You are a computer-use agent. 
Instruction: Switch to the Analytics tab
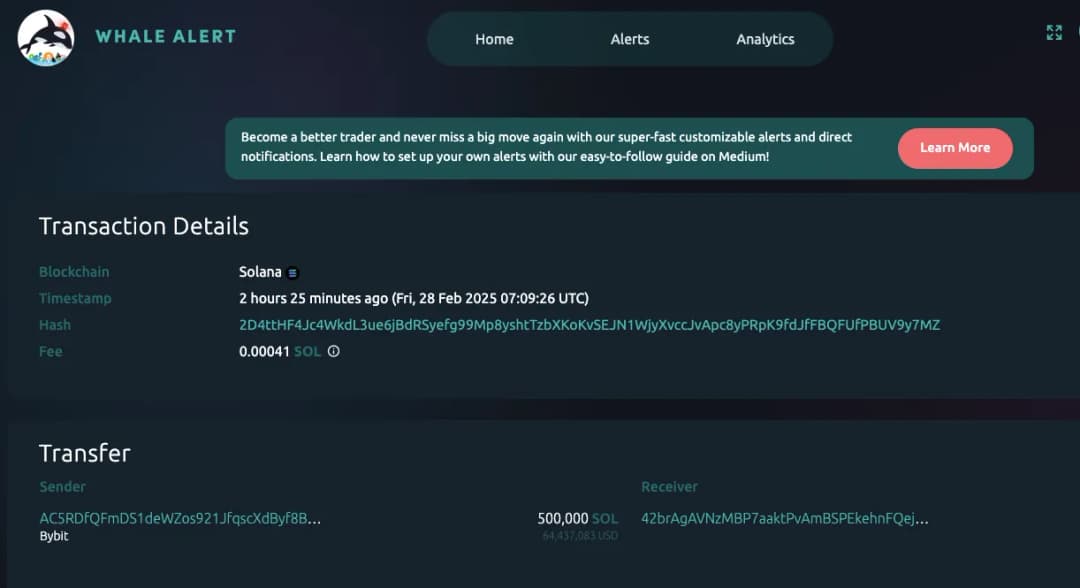coord(765,39)
